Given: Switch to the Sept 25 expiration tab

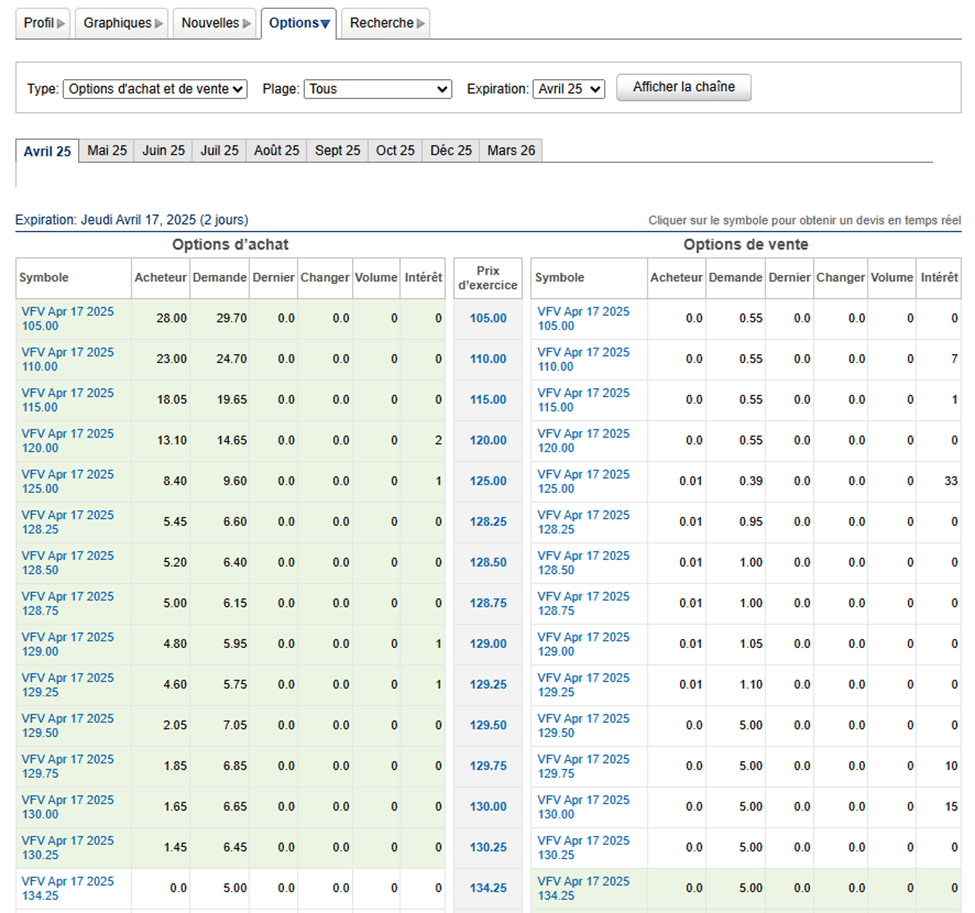Looking at the screenshot, I should [338, 151].
